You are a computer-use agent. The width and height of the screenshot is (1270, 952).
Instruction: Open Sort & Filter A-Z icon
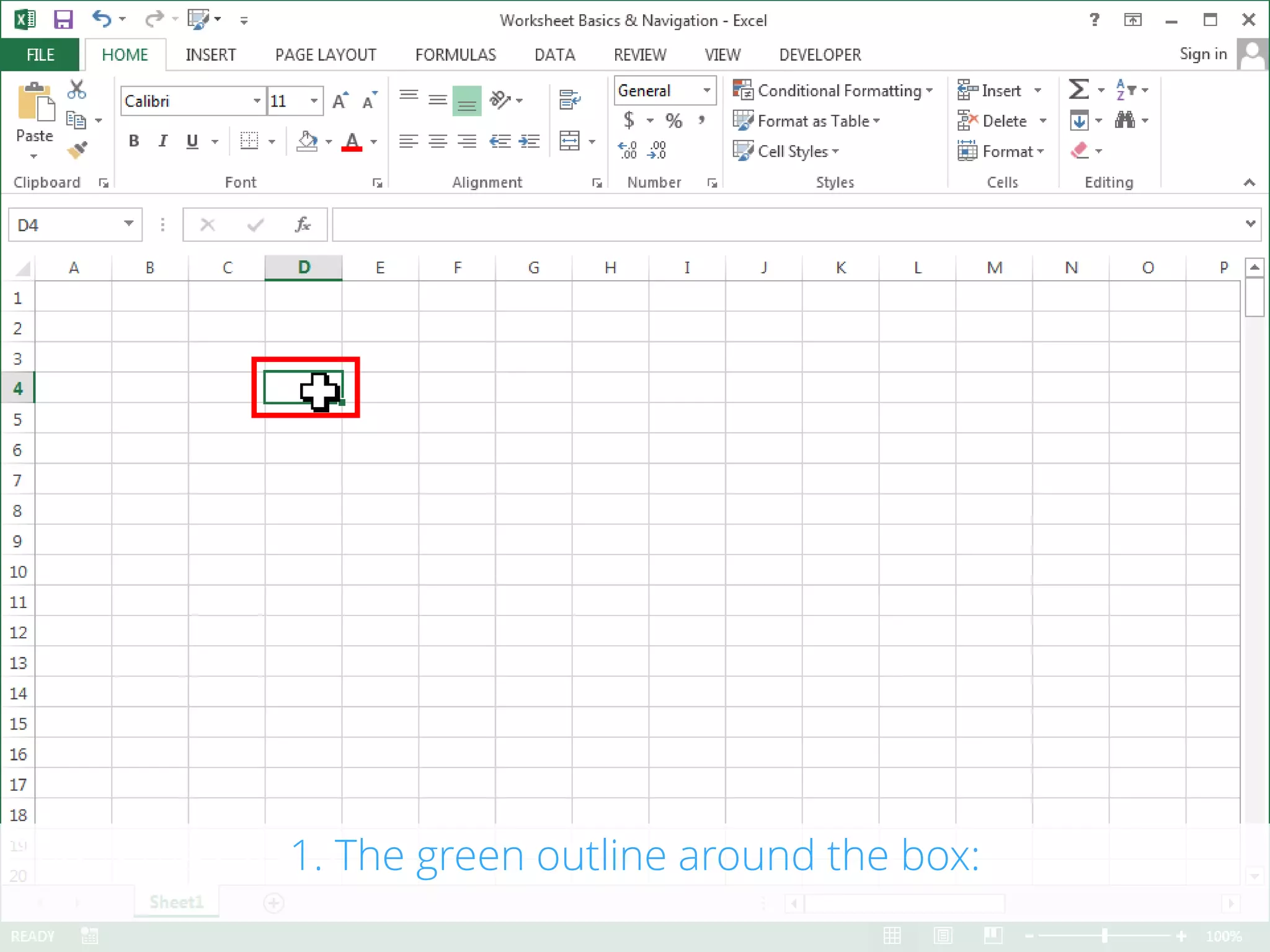[x=1126, y=90]
